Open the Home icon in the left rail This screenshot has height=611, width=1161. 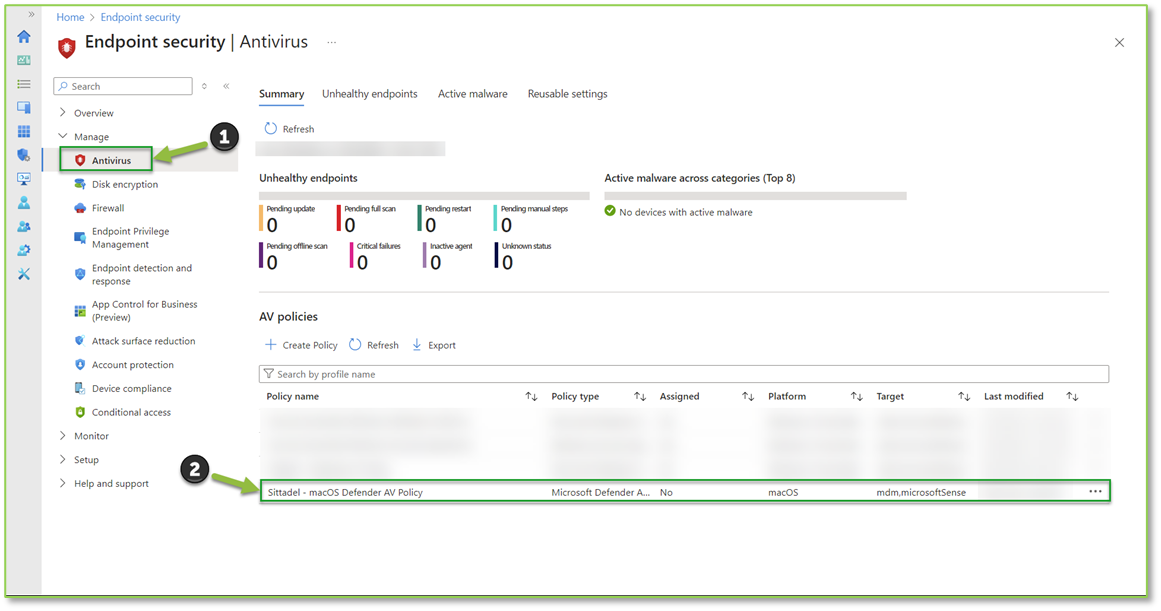pyautogui.click(x=23, y=36)
